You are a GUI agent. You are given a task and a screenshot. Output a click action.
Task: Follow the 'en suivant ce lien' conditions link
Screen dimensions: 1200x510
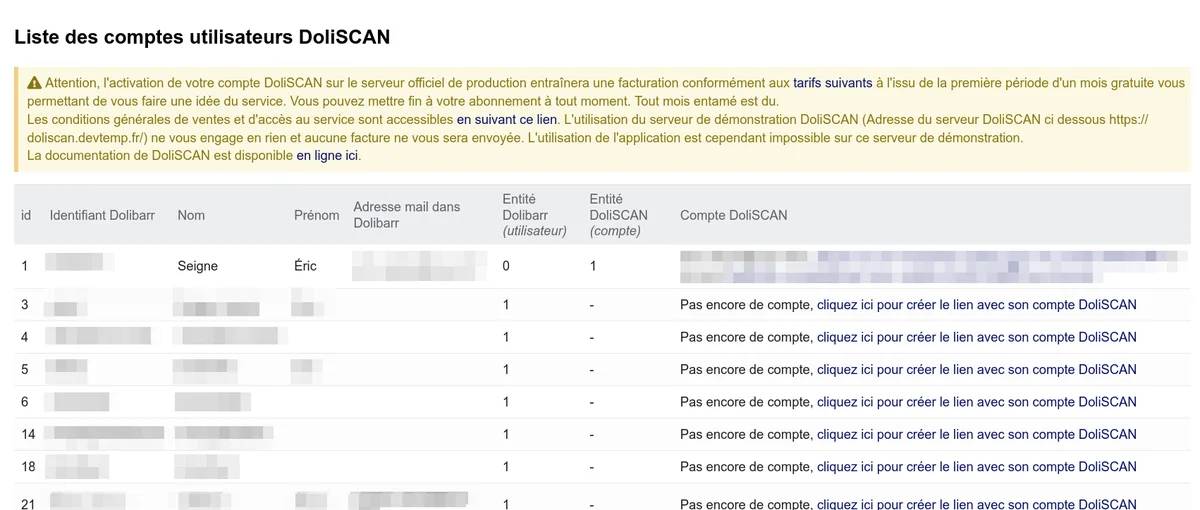click(x=507, y=119)
